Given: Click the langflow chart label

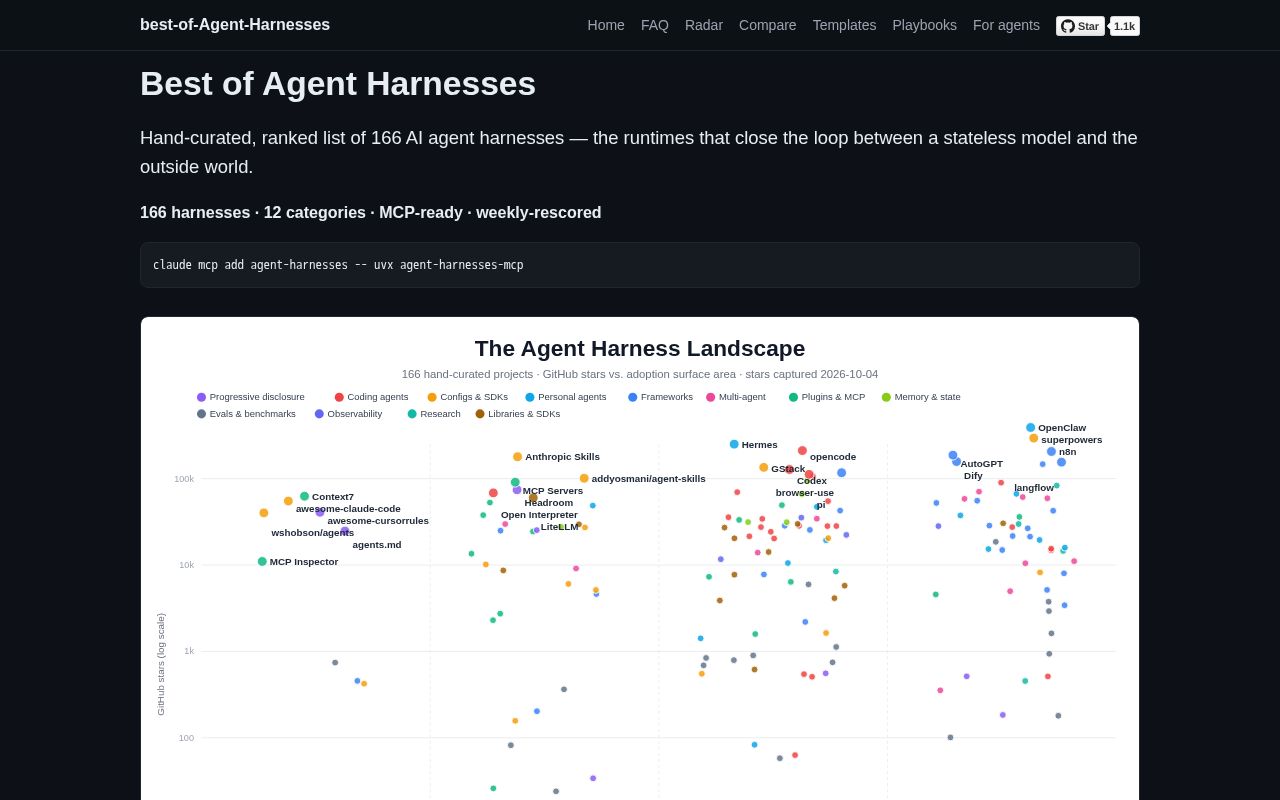Looking at the screenshot, I should click(1034, 488).
